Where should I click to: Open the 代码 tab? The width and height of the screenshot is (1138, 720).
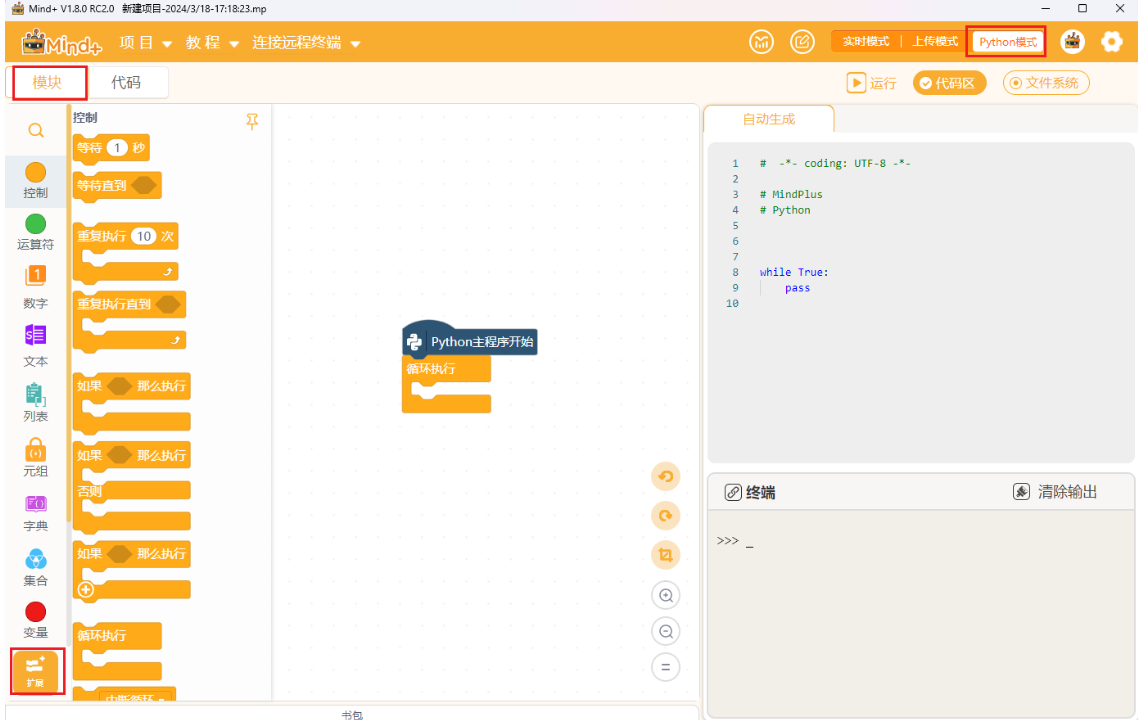(126, 83)
